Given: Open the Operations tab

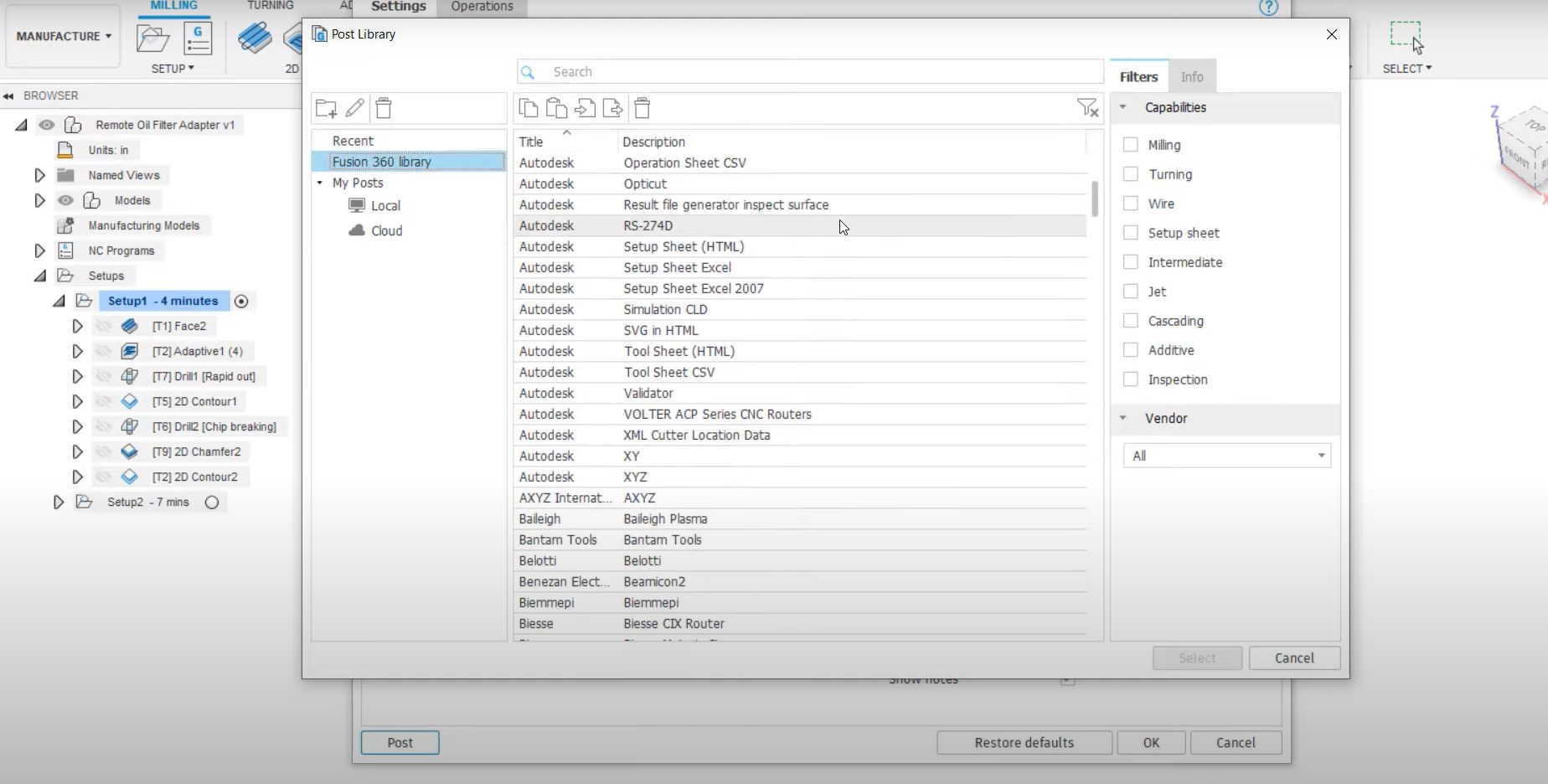Looking at the screenshot, I should [482, 7].
